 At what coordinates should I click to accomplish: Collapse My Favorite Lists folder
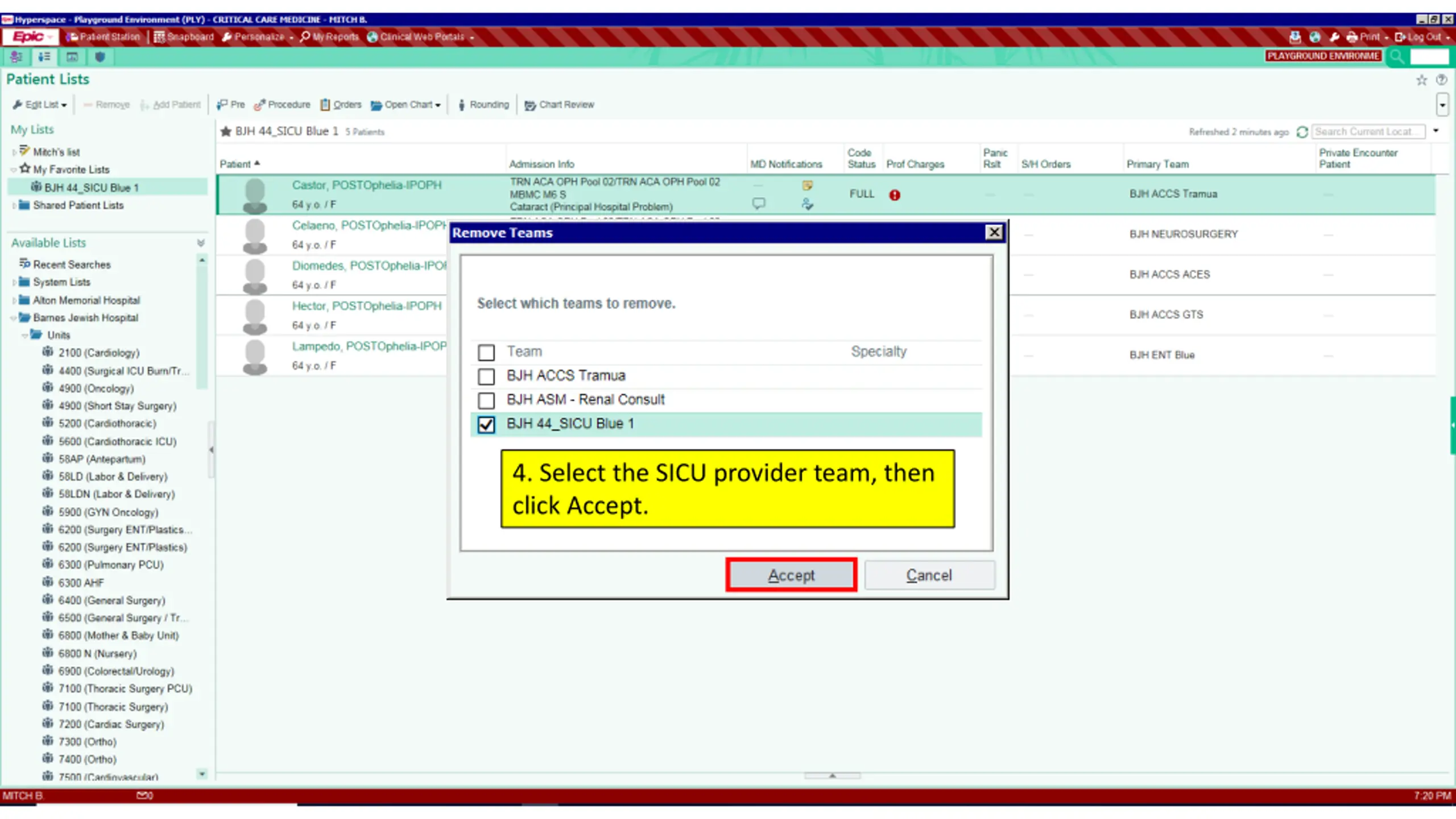(x=14, y=170)
